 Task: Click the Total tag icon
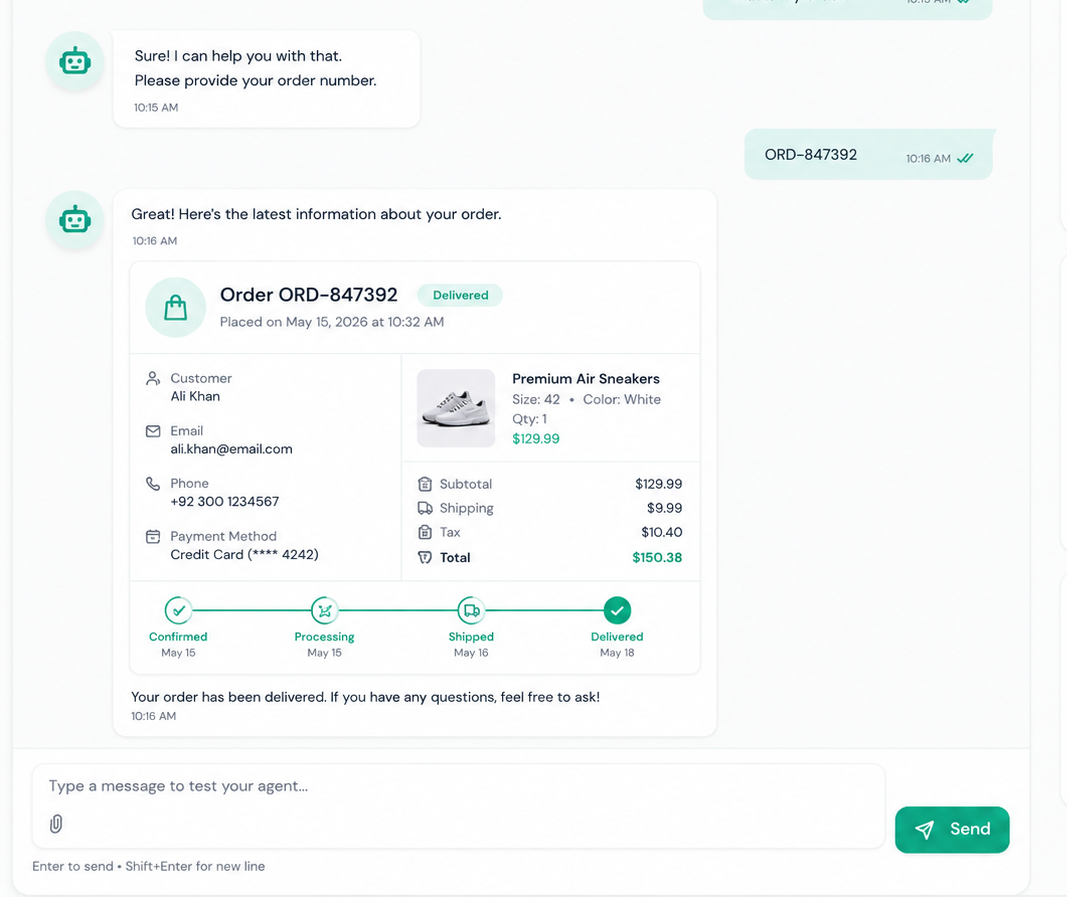[x=425, y=557]
